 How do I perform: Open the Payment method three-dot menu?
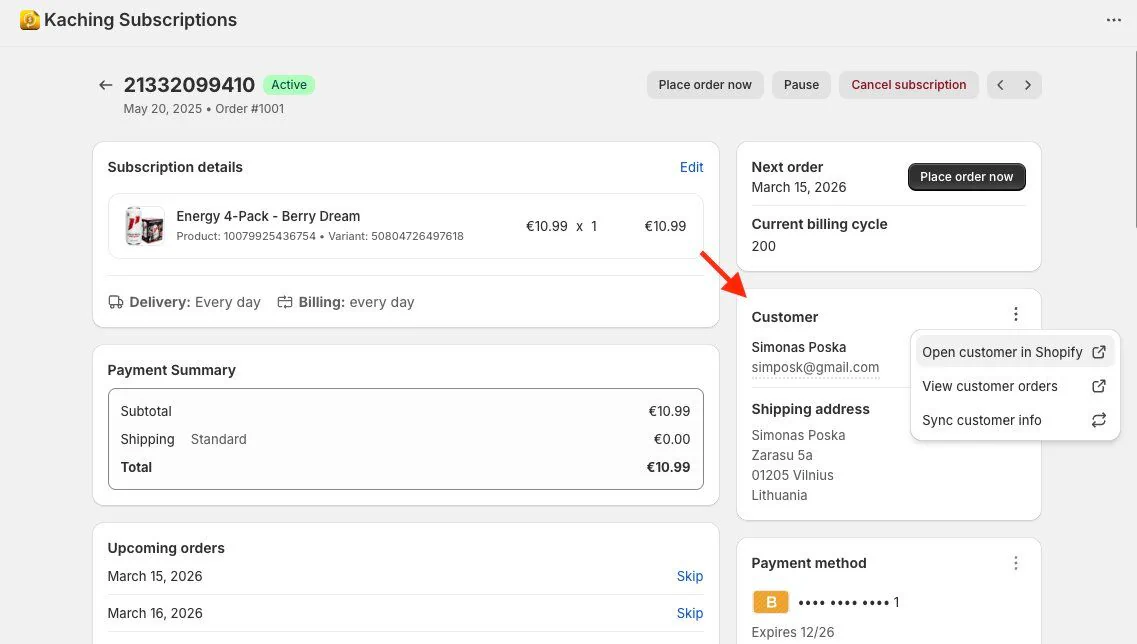pos(1015,564)
